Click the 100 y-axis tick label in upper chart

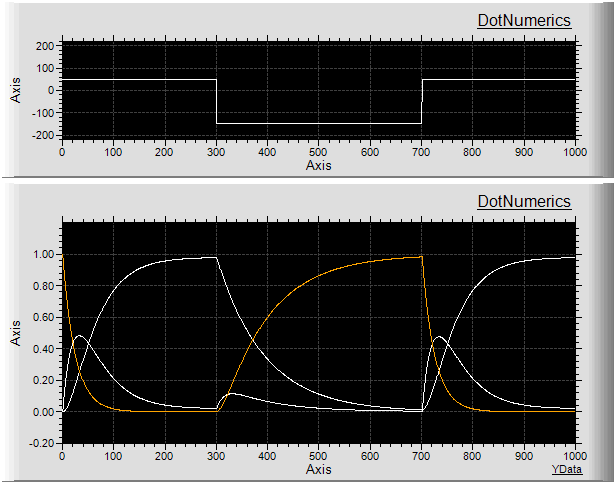tap(45, 68)
